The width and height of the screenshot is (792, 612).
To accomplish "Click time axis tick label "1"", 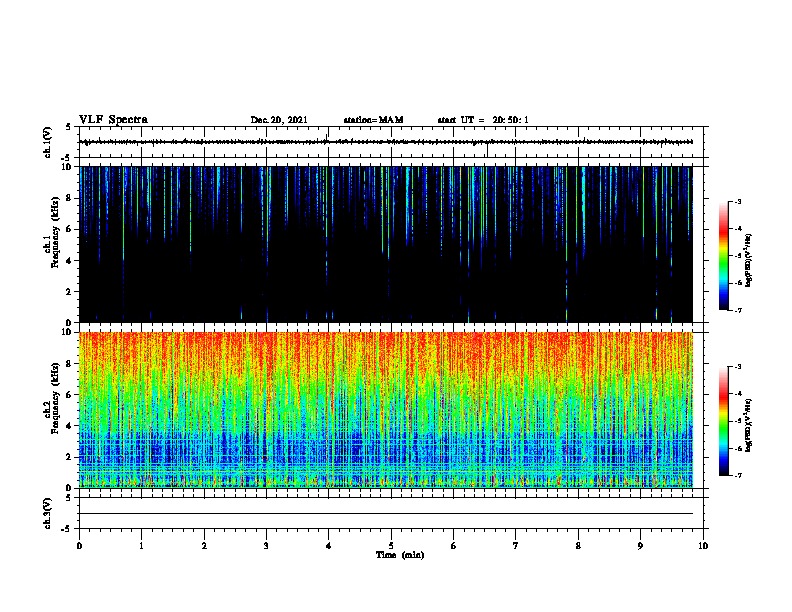I will coord(141,546).
